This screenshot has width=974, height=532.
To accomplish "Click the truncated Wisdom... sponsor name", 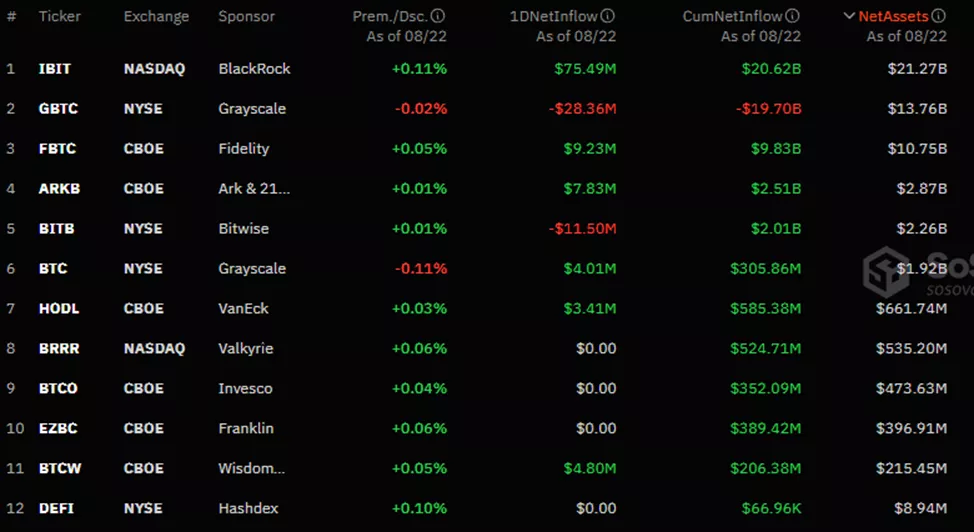I will [x=251, y=469].
